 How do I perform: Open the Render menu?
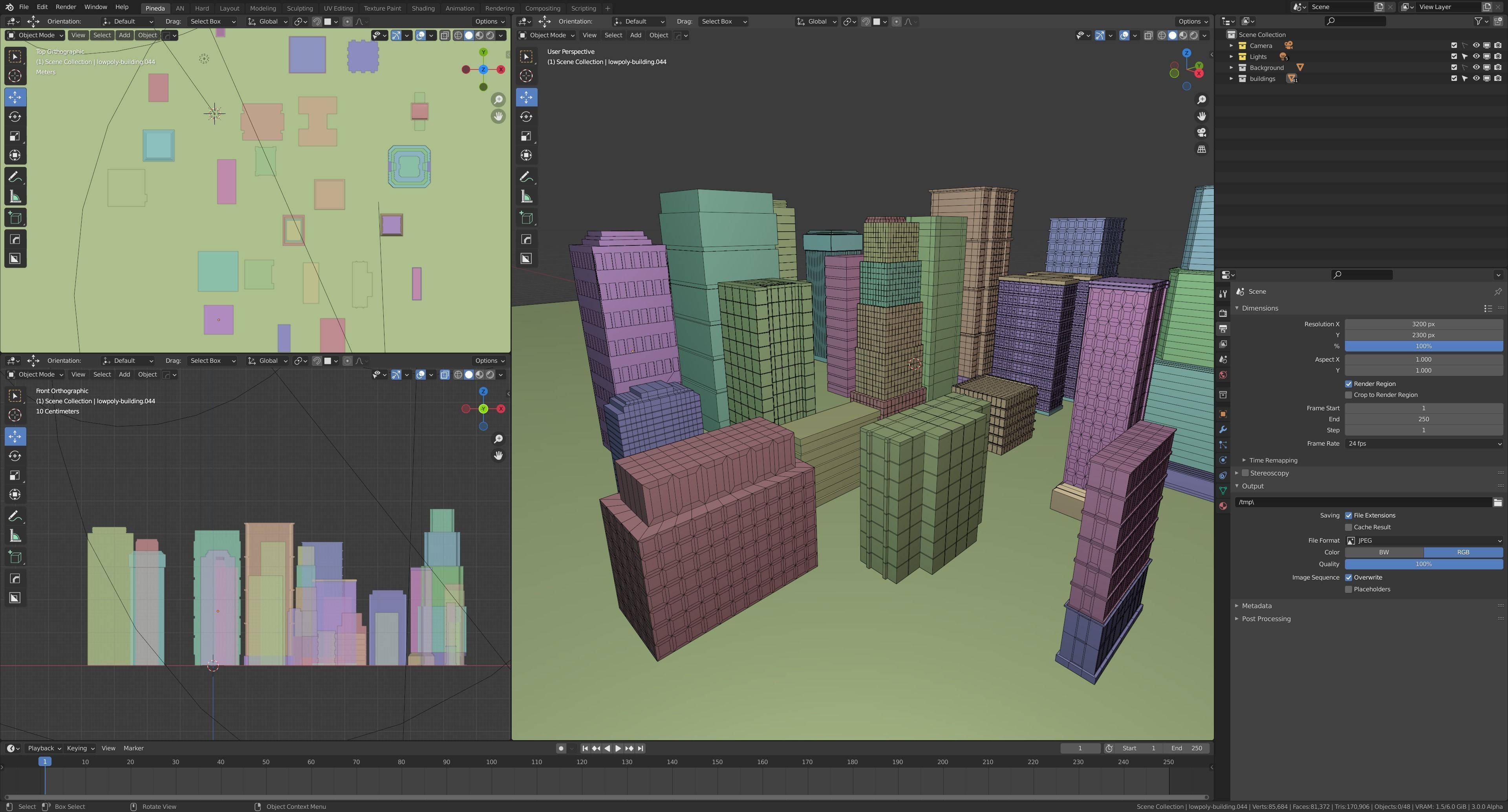point(66,7)
